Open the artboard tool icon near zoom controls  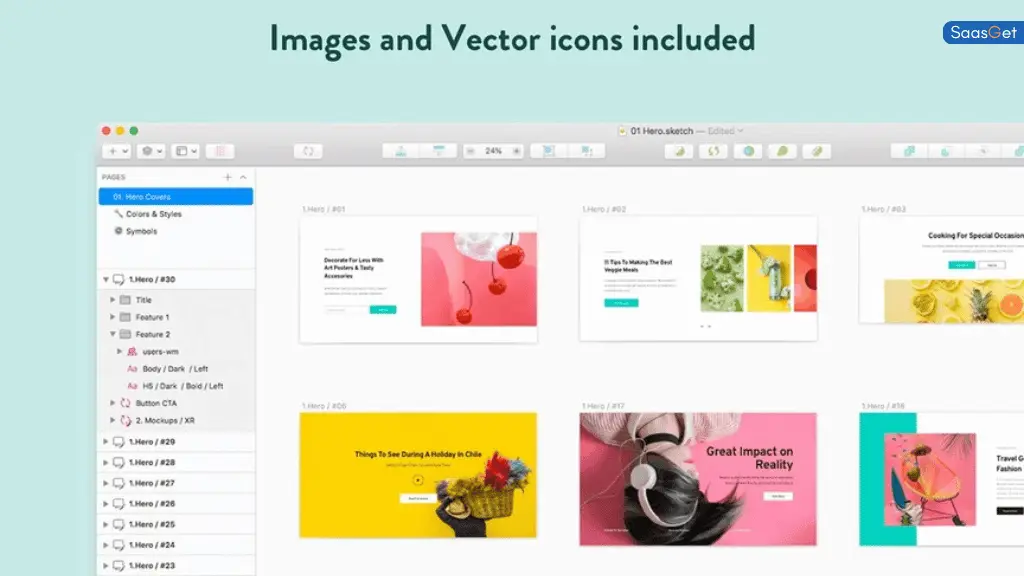438,150
